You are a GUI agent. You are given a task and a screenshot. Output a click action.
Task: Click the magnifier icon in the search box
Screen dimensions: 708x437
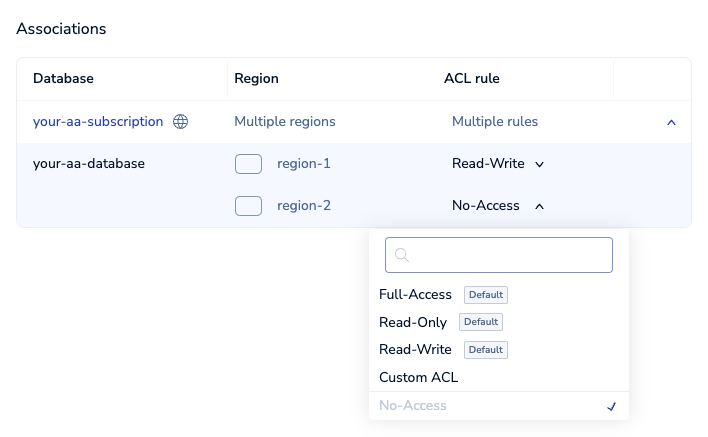402,255
